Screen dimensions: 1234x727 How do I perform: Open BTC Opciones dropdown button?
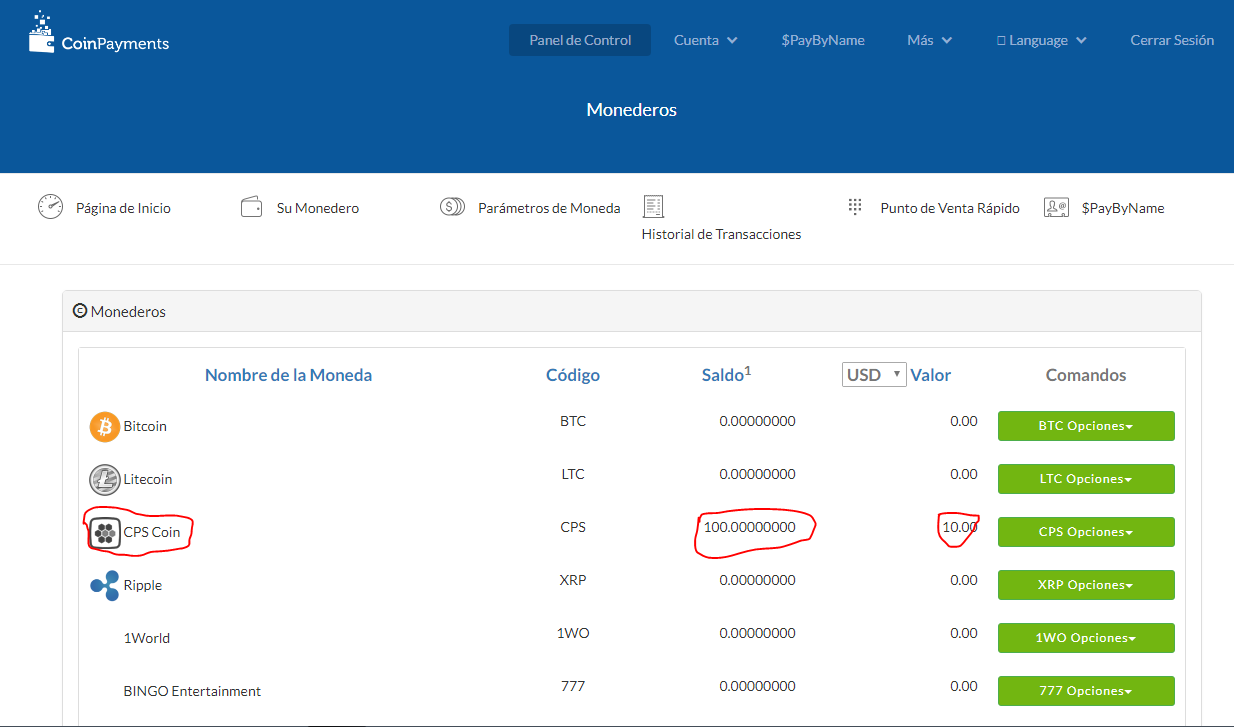[x=1086, y=426]
